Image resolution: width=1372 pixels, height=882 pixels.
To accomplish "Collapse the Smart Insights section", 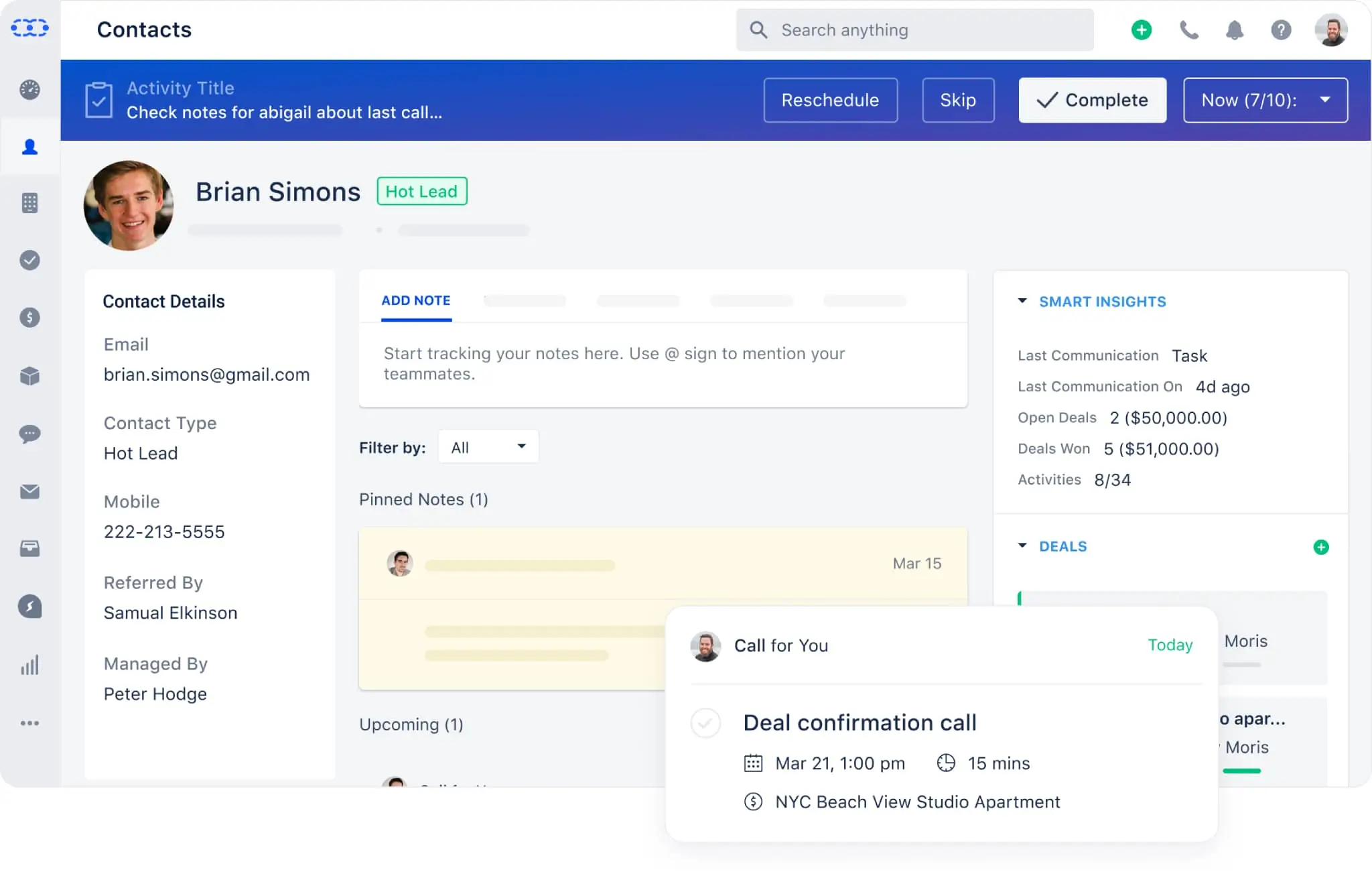I will tap(1023, 302).
